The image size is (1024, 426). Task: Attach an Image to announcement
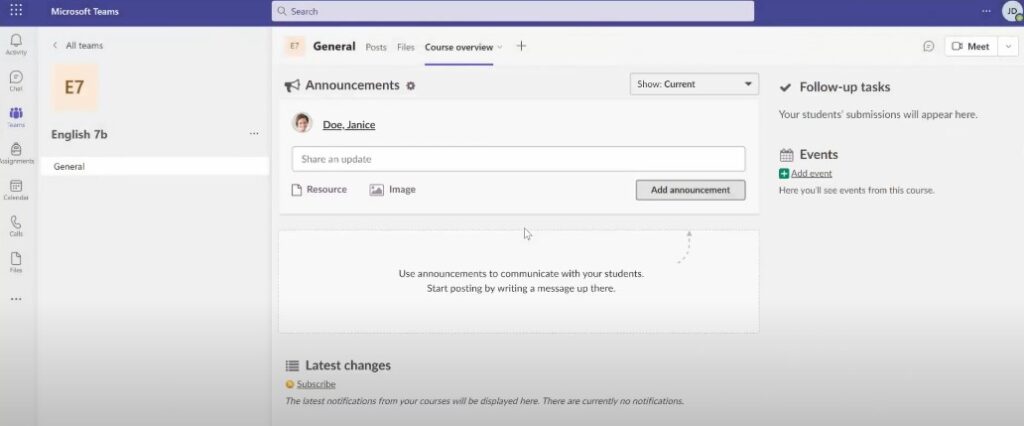(x=392, y=189)
